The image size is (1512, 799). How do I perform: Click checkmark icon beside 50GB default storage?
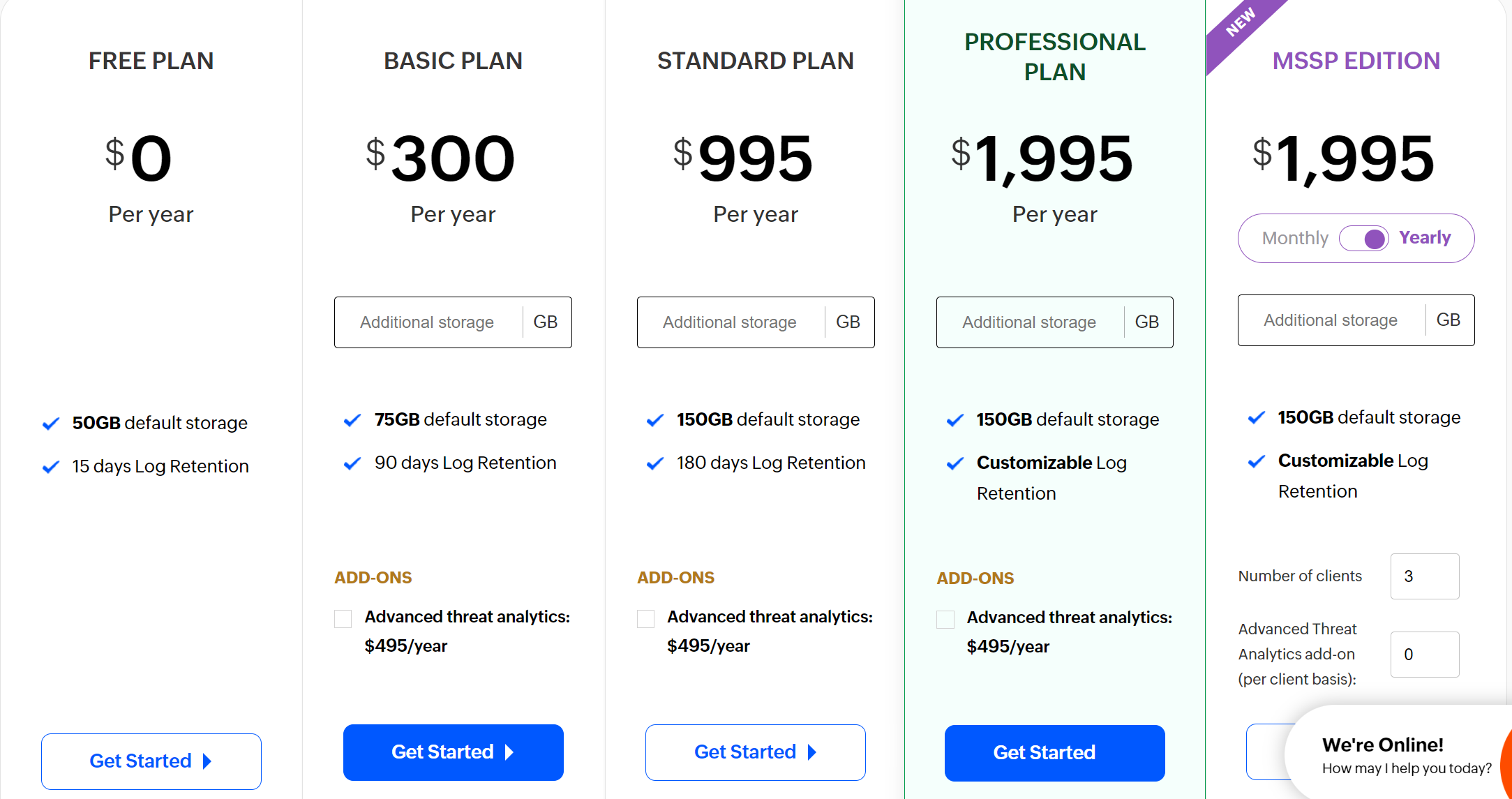click(51, 424)
